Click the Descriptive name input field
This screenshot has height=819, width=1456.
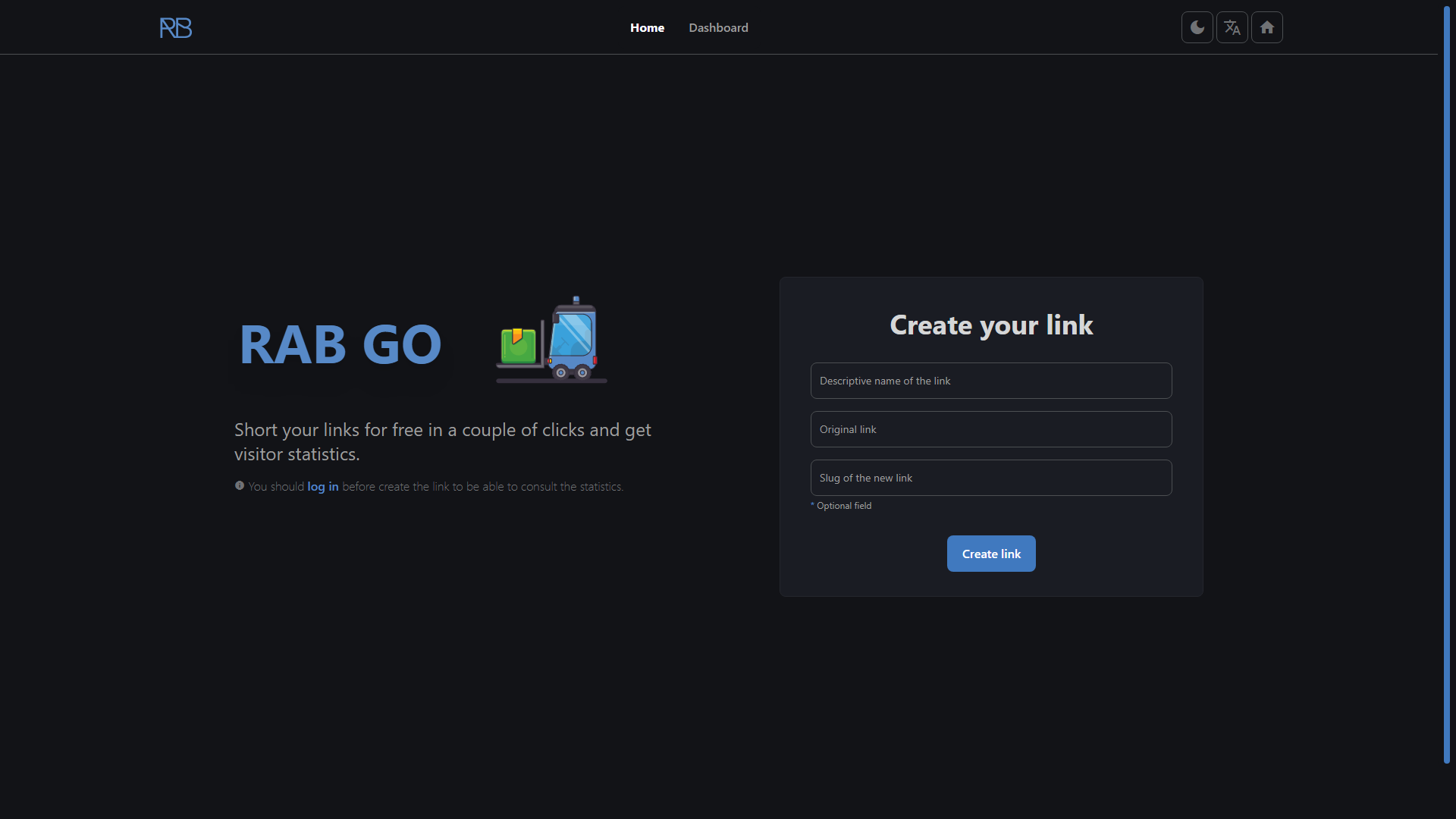pos(991,380)
